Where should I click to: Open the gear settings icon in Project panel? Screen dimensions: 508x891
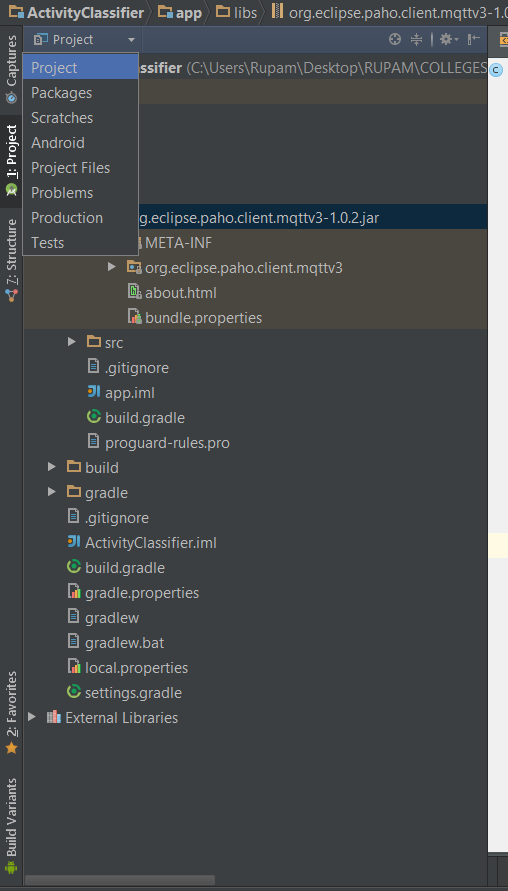click(448, 39)
